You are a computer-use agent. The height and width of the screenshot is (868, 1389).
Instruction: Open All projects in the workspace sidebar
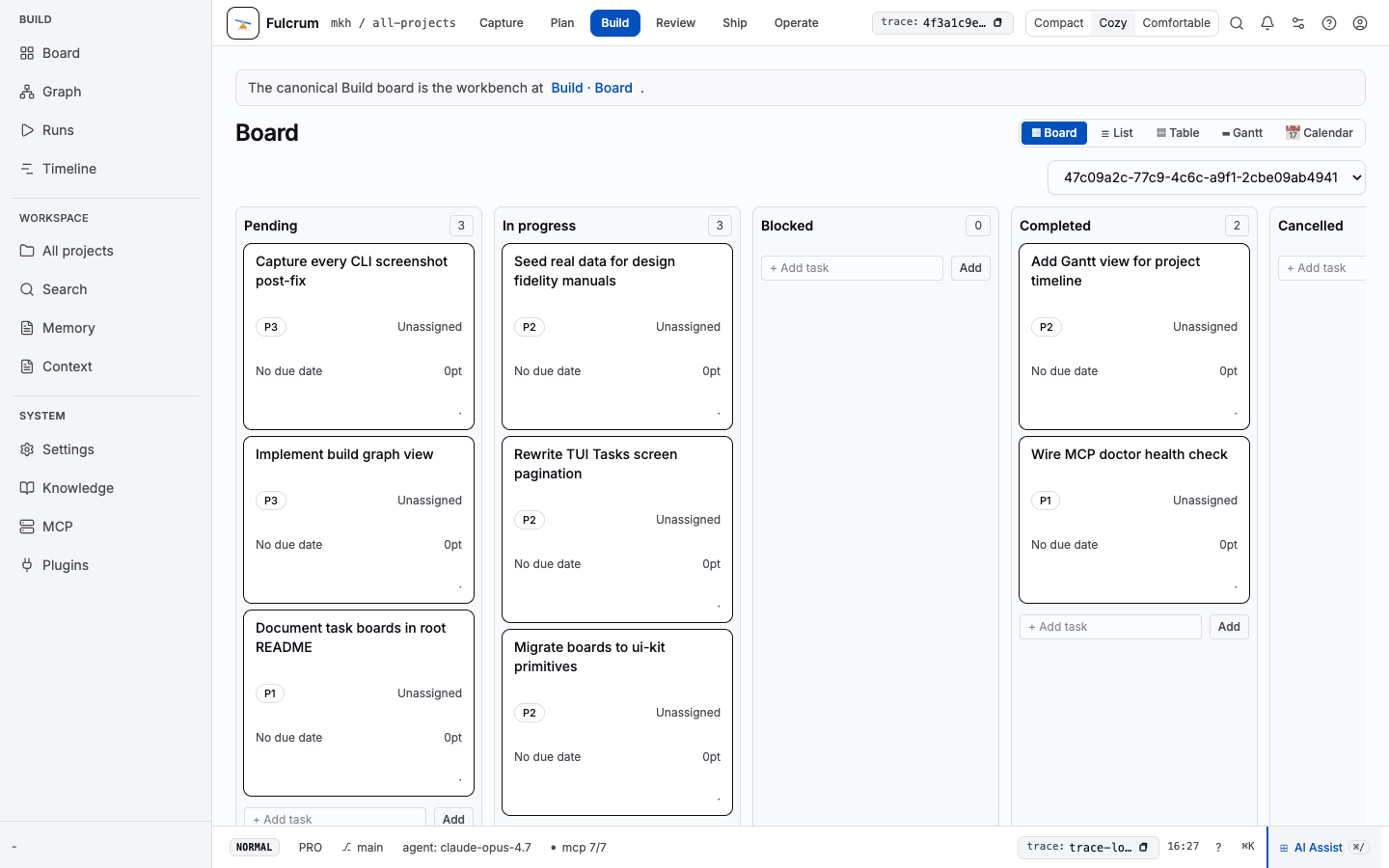tap(106, 251)
